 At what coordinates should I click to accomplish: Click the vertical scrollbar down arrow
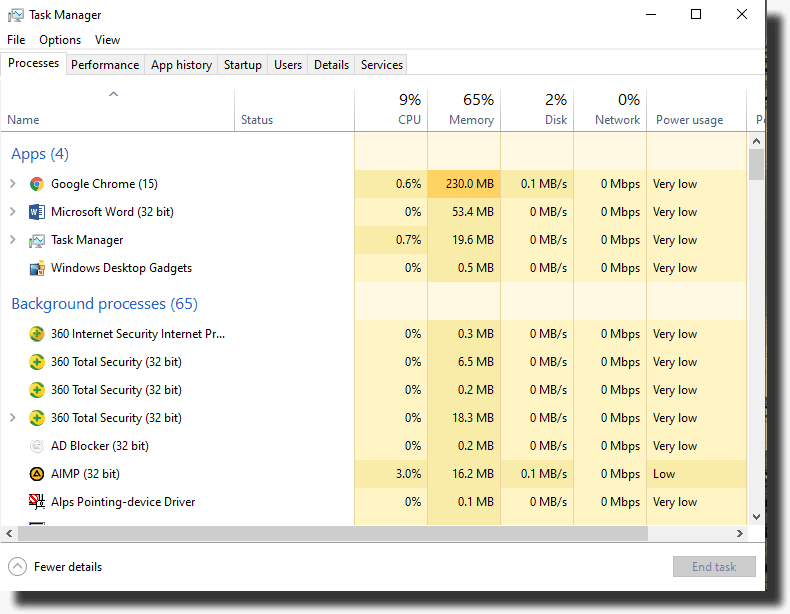(756, 517)
